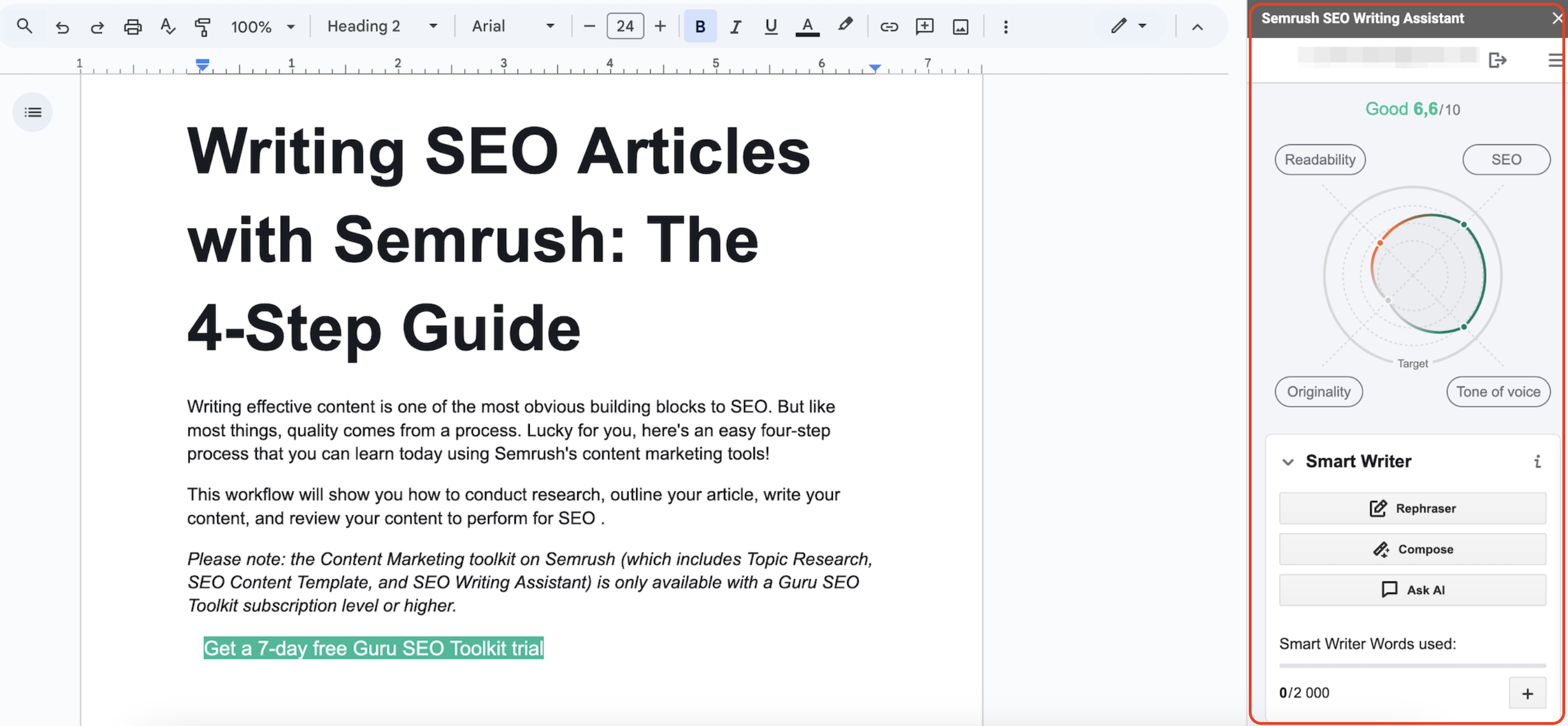Open the text color picker
This screenshot has height=726, width=1568.
(x=807, y=26)
